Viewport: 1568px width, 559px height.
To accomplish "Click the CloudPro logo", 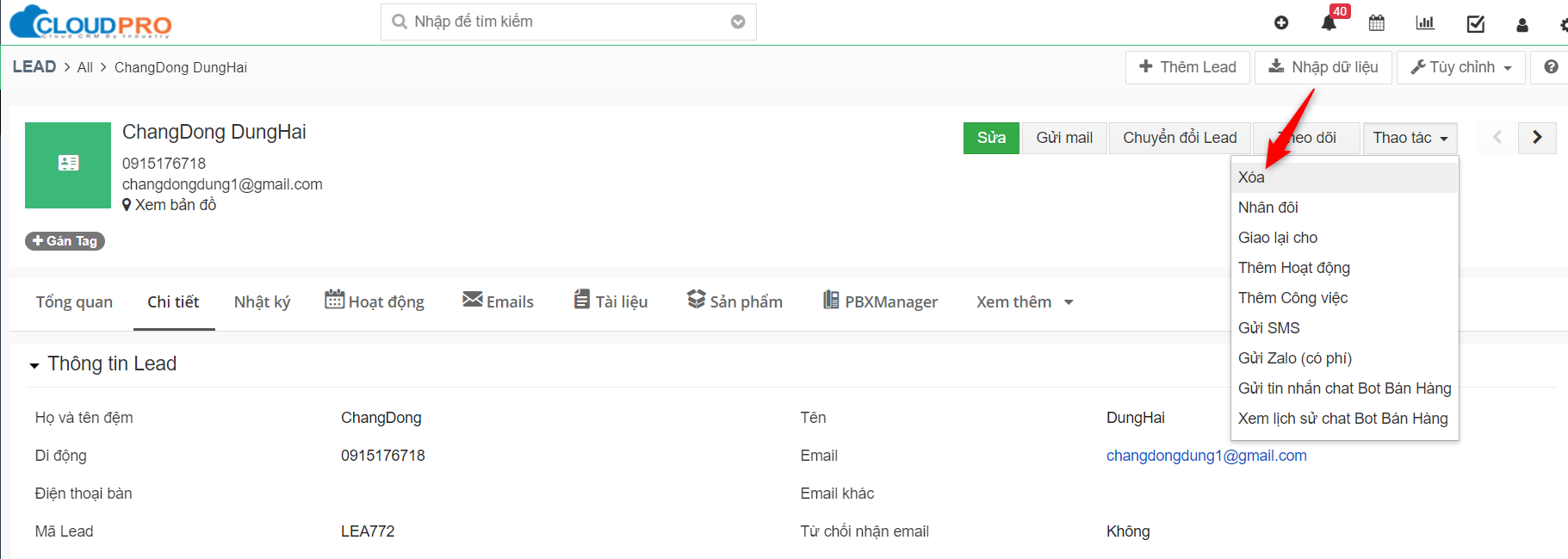I will click(x=90, y=22).
